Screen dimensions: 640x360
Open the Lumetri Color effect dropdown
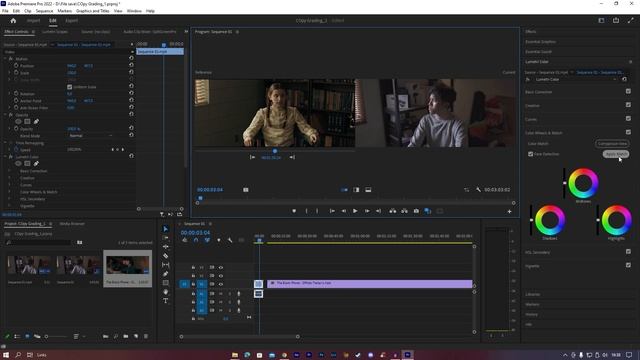pyautogui.click(x=575, y=80)
